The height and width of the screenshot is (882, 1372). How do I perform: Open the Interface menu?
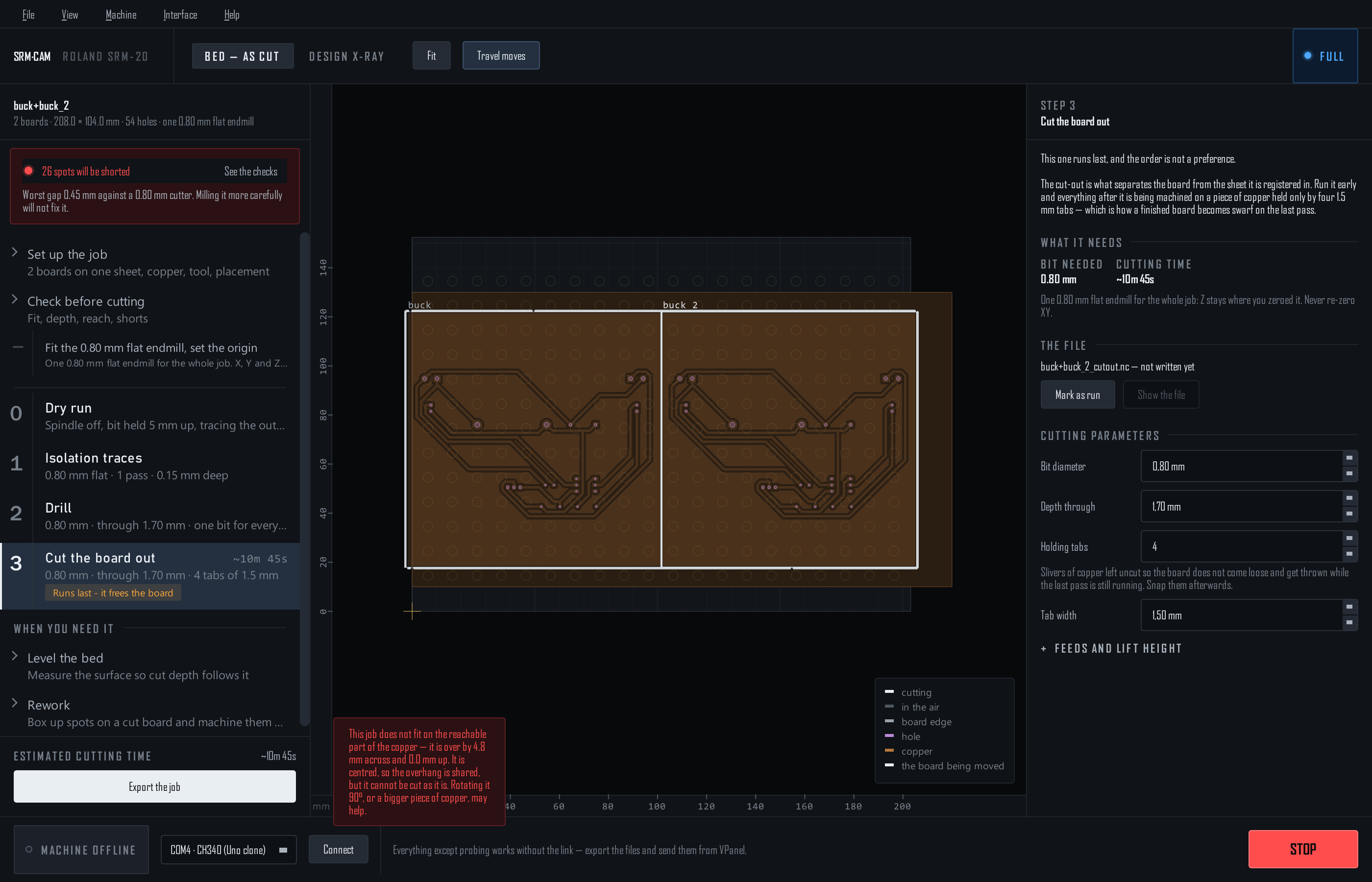point(180,14)
